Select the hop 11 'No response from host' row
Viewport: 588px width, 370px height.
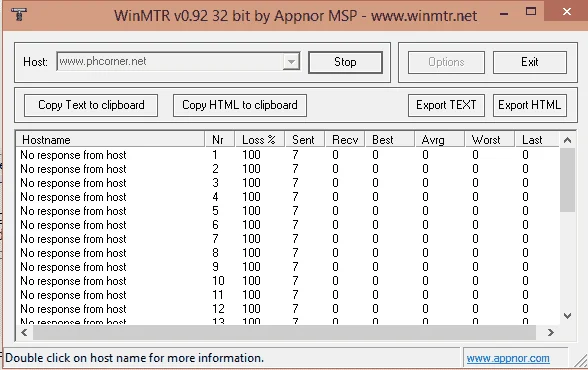[288, 295]
